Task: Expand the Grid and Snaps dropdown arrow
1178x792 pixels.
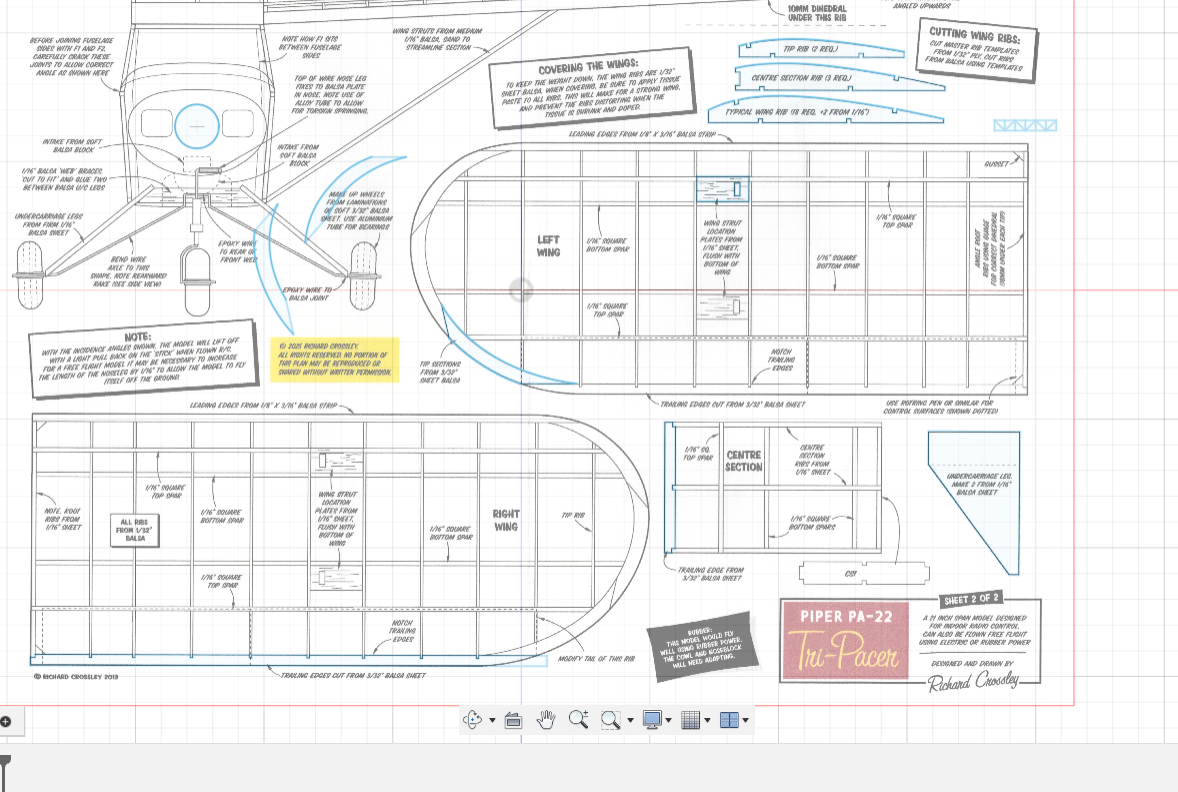Action: coord(707,721)
